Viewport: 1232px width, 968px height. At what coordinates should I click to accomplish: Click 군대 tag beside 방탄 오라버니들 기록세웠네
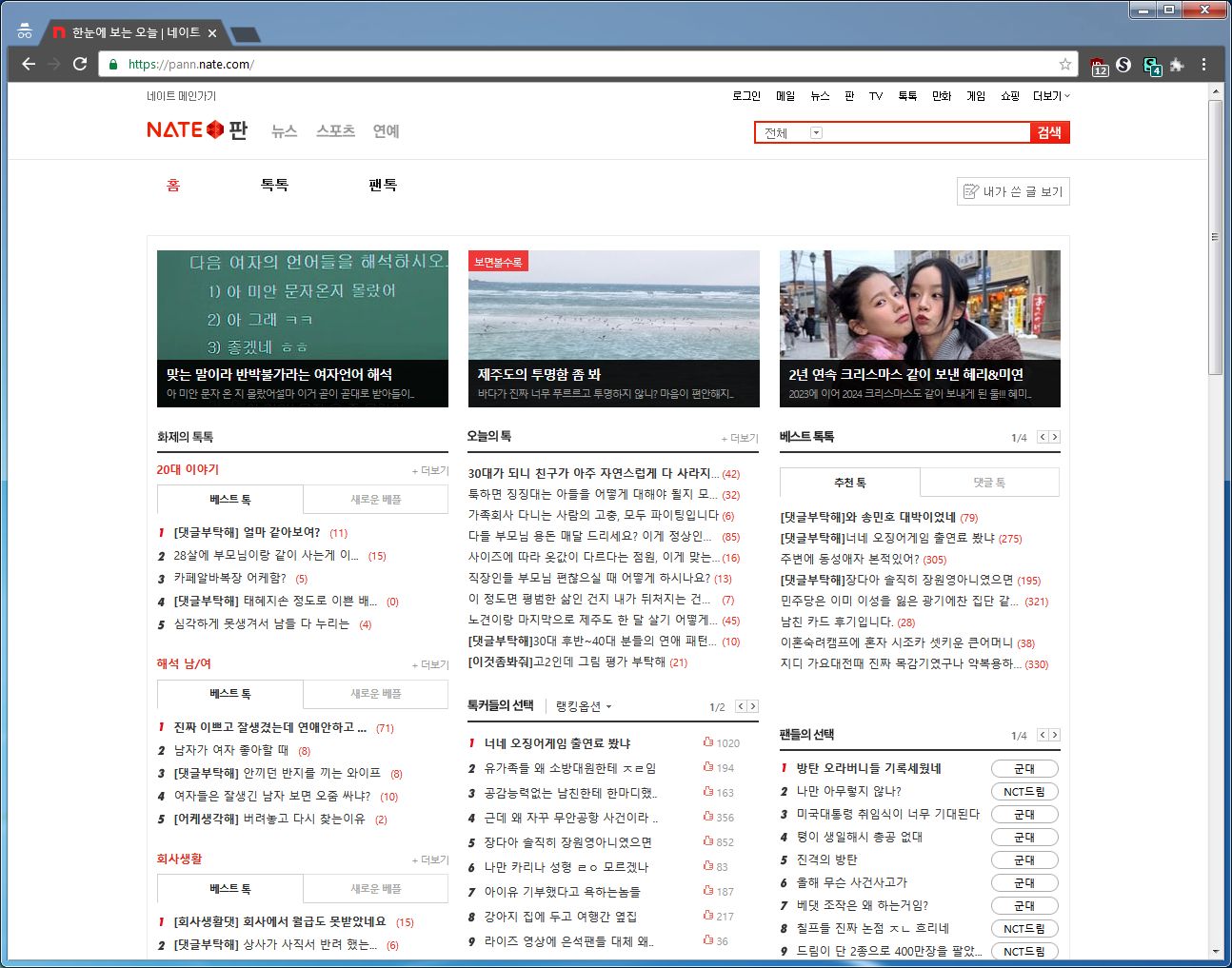click(x=1024, y=768)
